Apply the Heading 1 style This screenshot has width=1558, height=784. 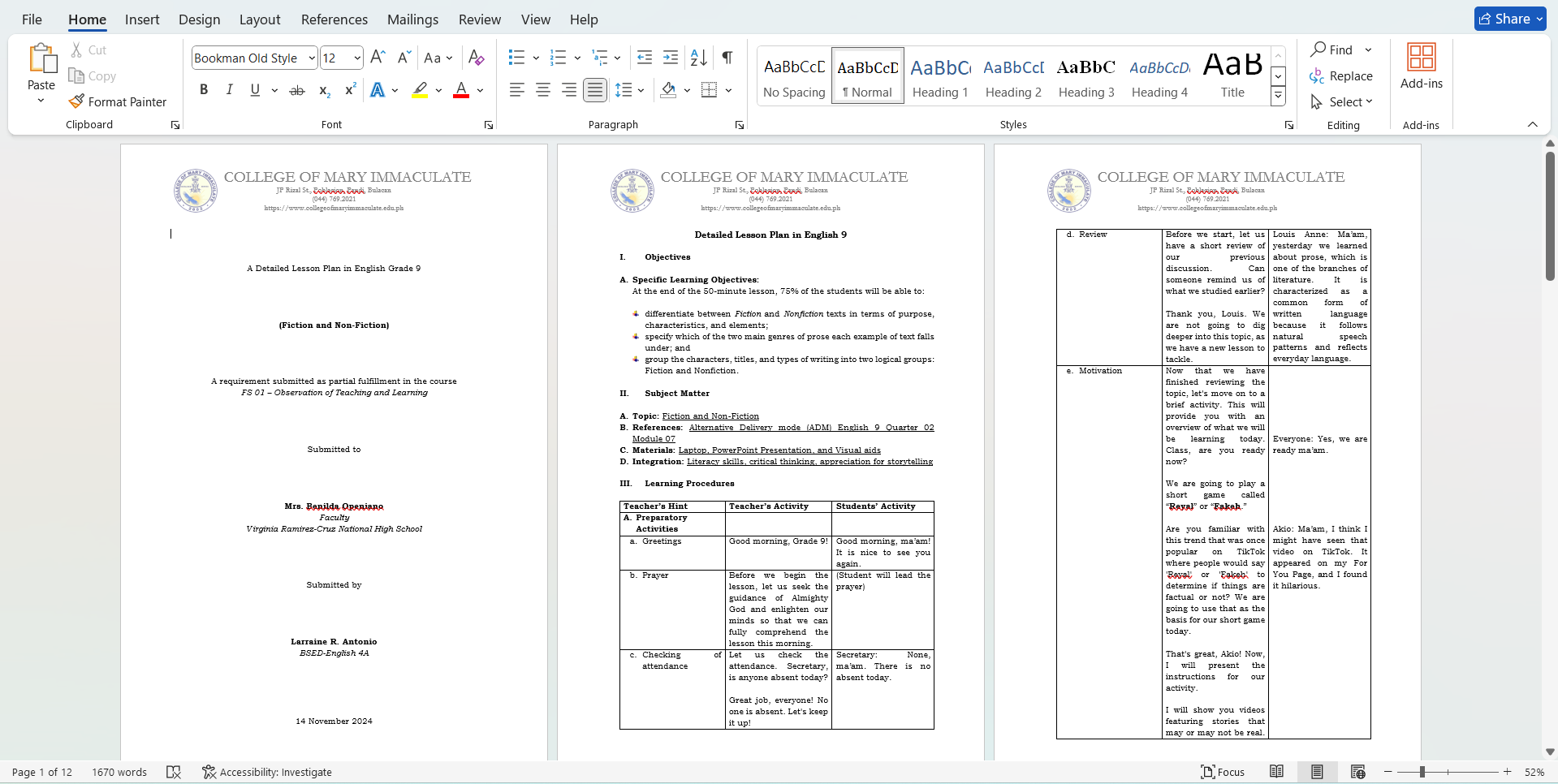pyautogui.click(x=940, y=75)
